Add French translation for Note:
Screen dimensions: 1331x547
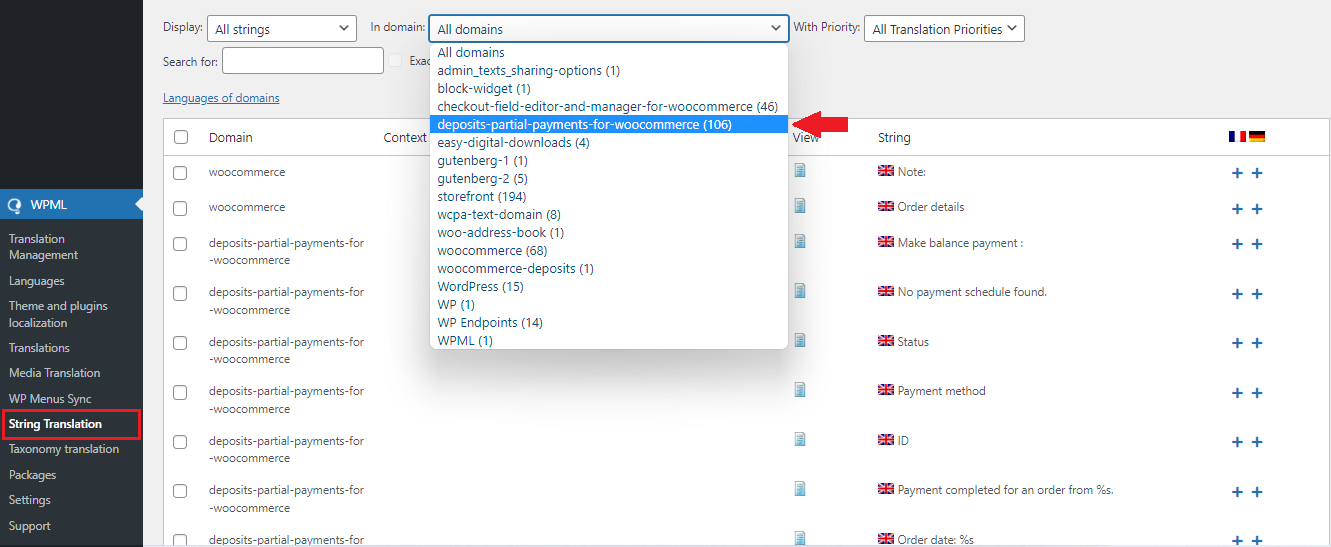[1237, 173]
